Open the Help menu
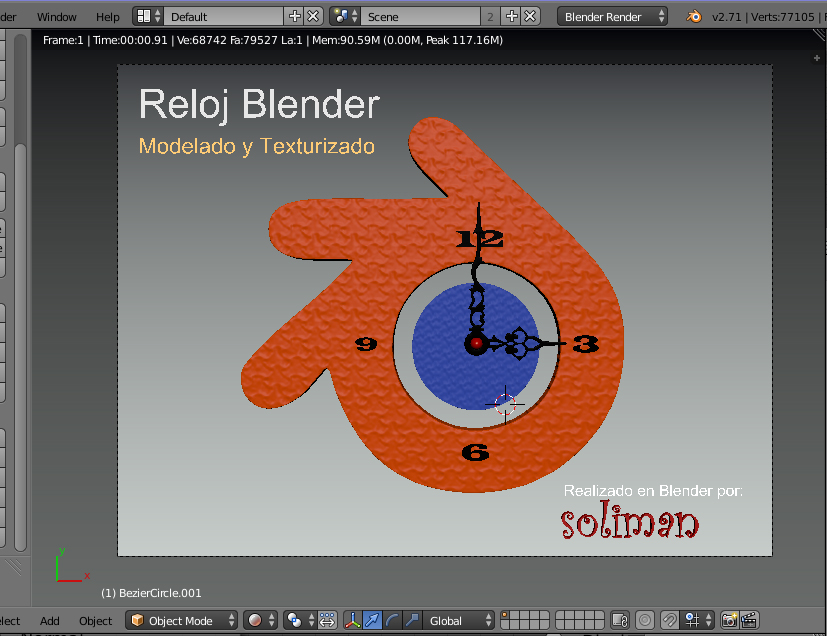This screenshot has width=827, height=636. tap(108, 17)
